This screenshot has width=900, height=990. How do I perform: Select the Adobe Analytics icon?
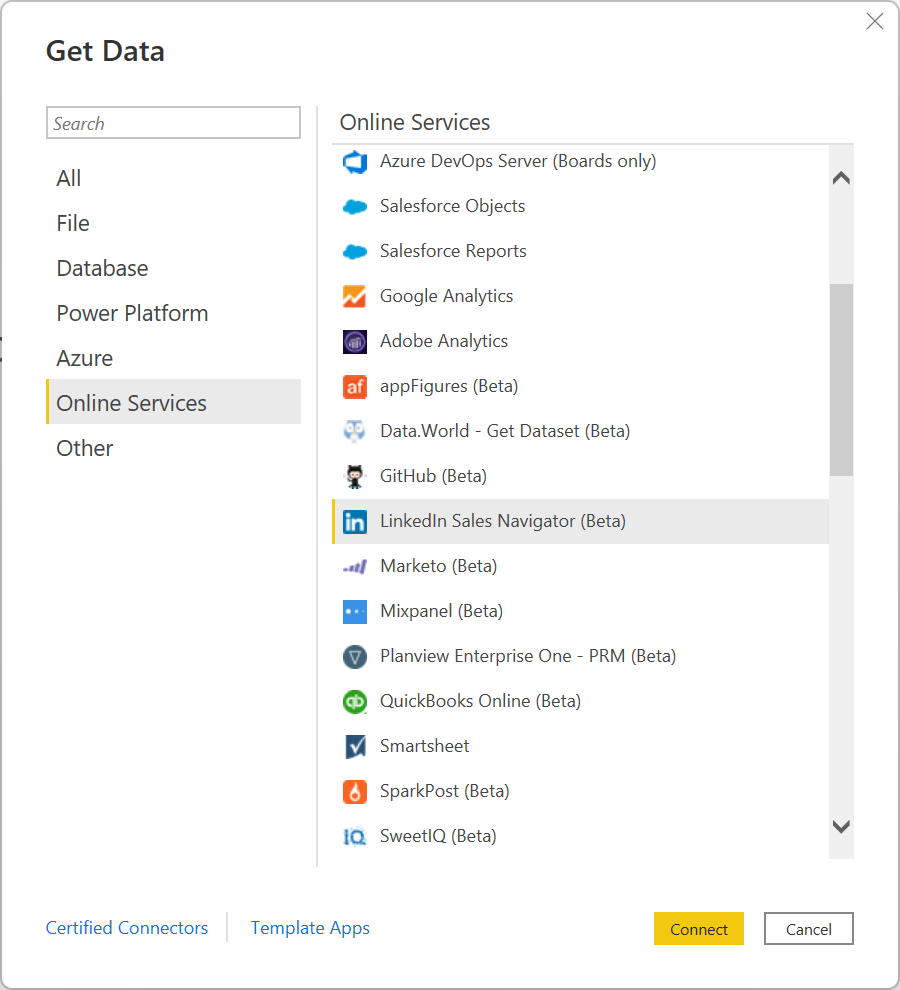pos(355,342)
